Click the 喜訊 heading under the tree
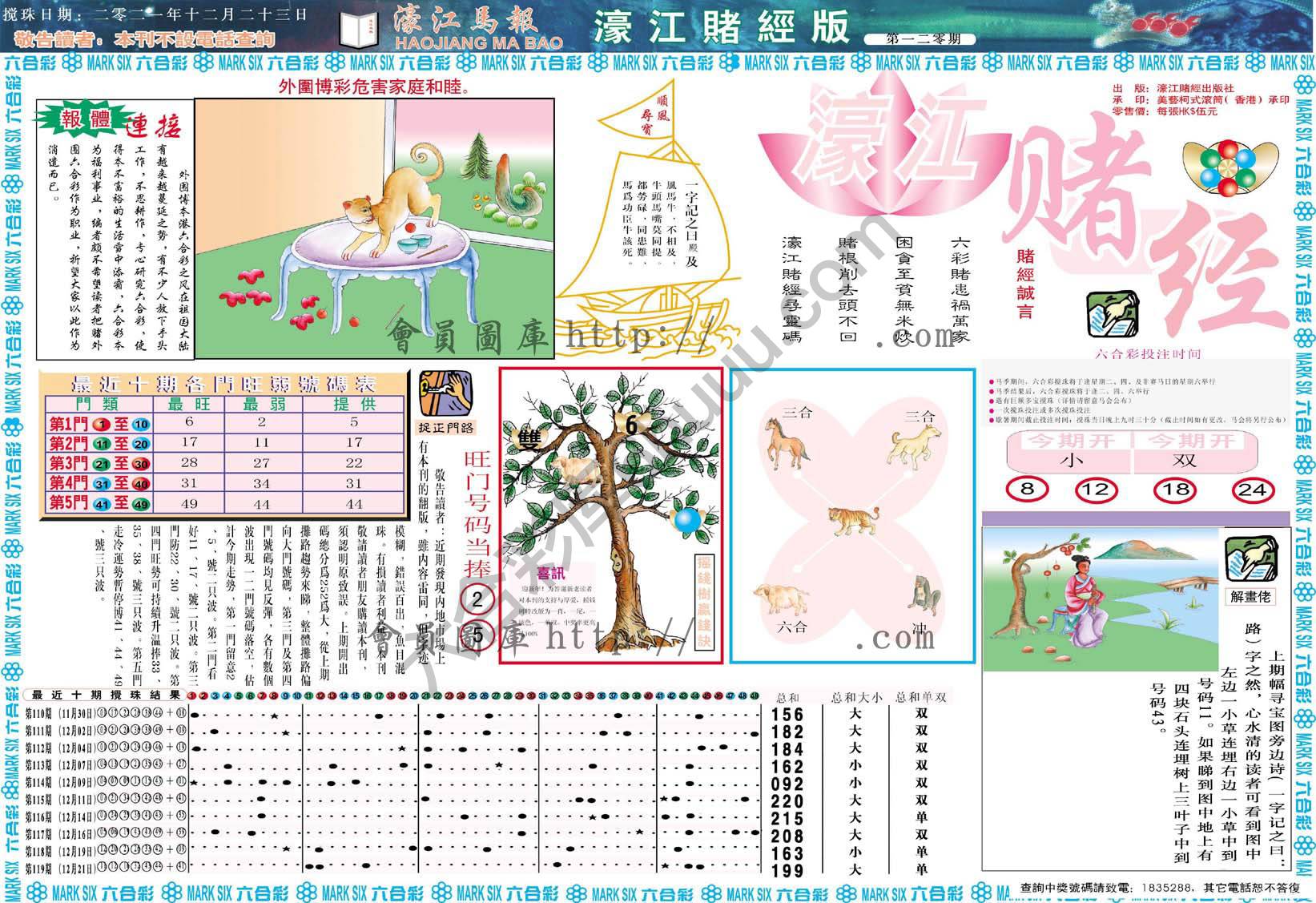This screenshot has width=1316, height=903. pyautogui.click(x=550, y=574)
